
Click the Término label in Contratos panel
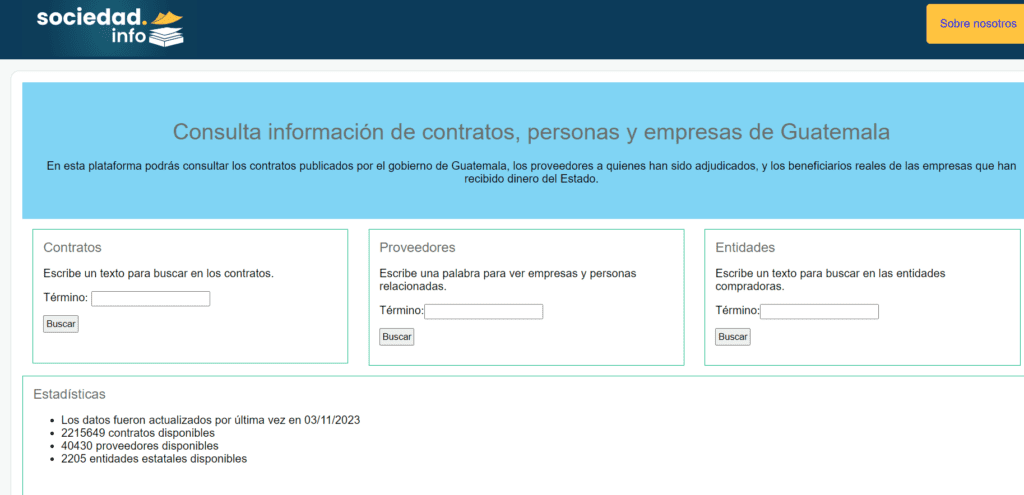pos(66,298)
